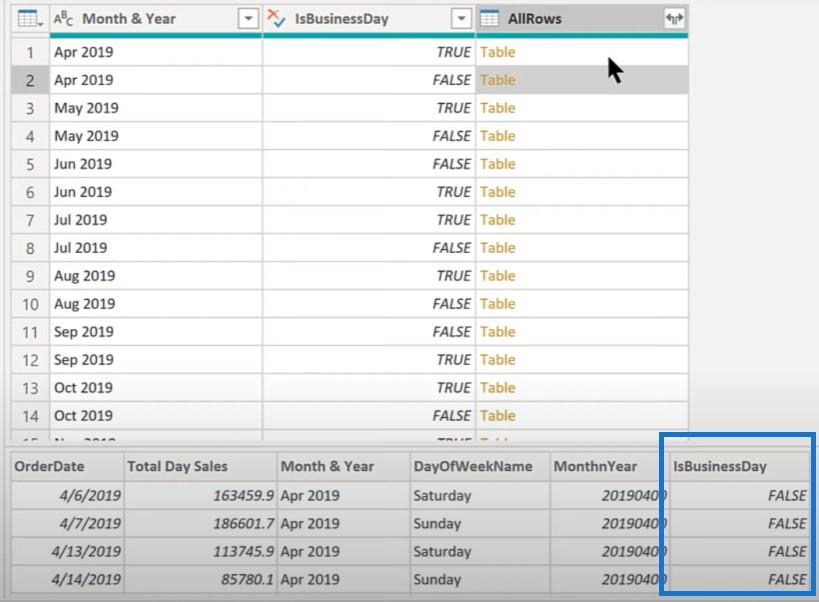Click the Jul 2019 cell in row 8
This screenshot has height=602, width=819.
coord(156,248)
